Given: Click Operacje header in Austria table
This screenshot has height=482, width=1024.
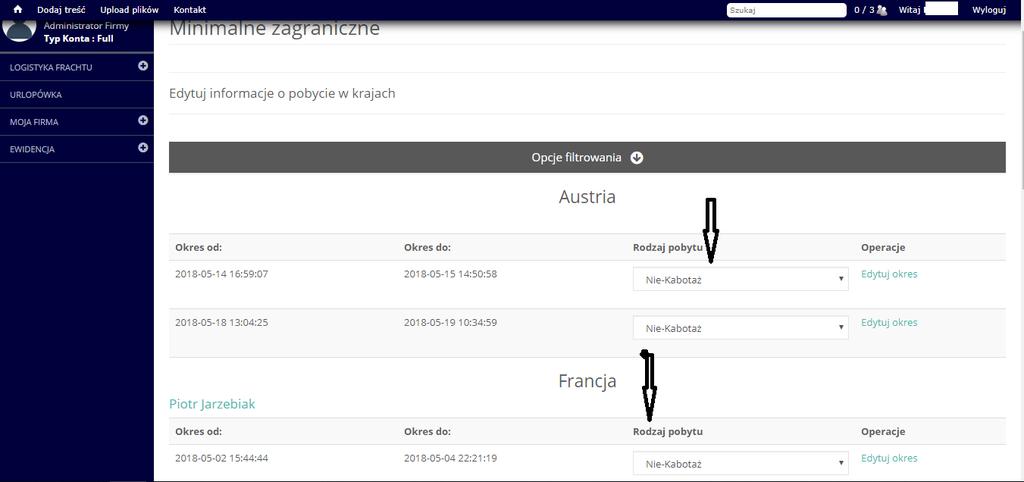Looking at the screenshot, I should point(883,248).
